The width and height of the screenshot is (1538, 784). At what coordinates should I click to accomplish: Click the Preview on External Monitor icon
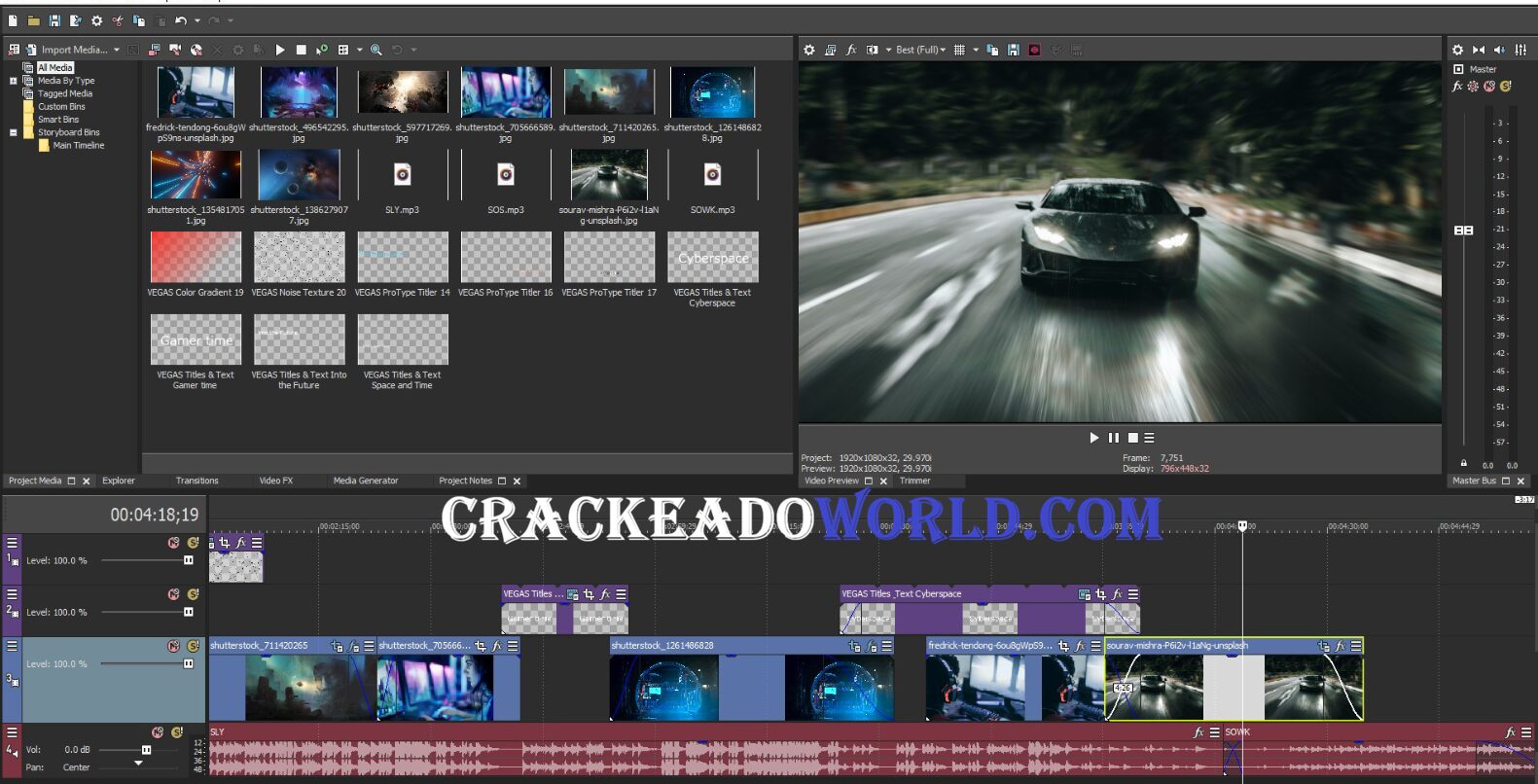830,50
